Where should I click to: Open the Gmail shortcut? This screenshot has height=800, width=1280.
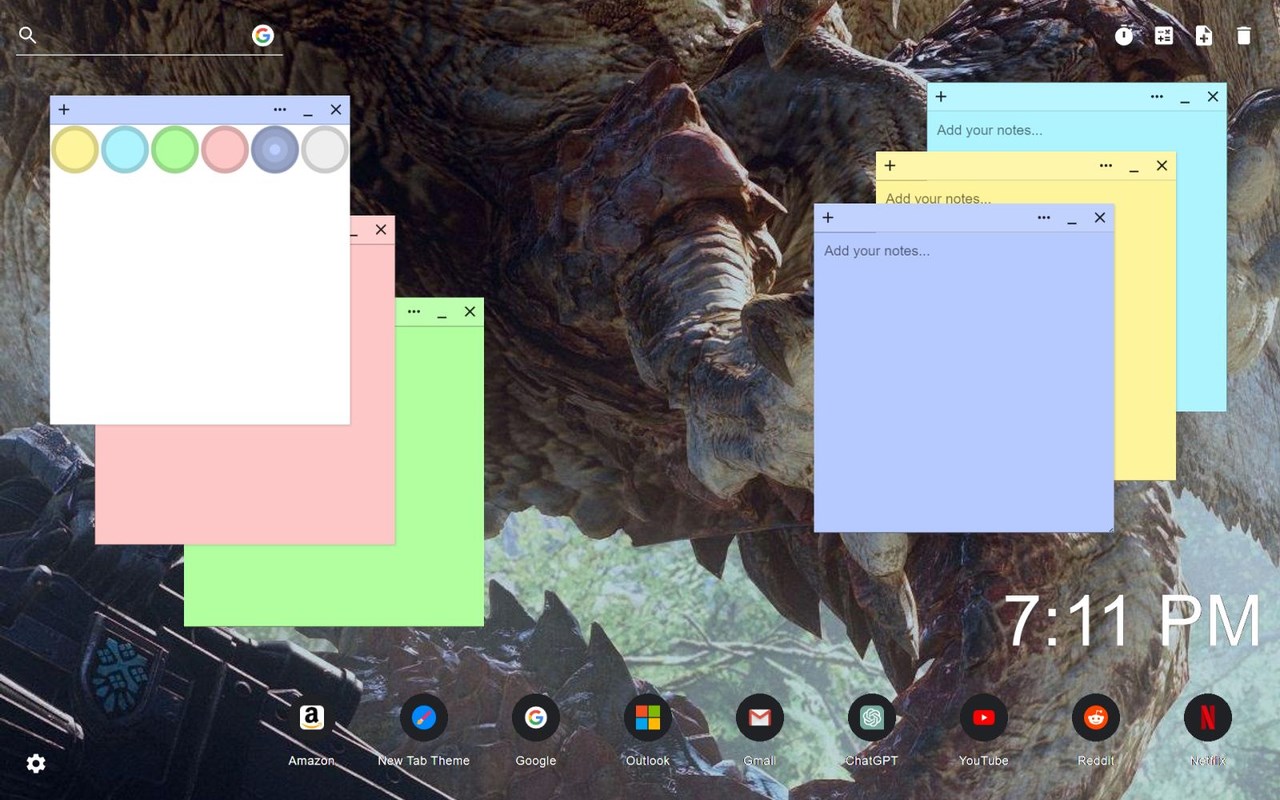(x=760, y=718)
